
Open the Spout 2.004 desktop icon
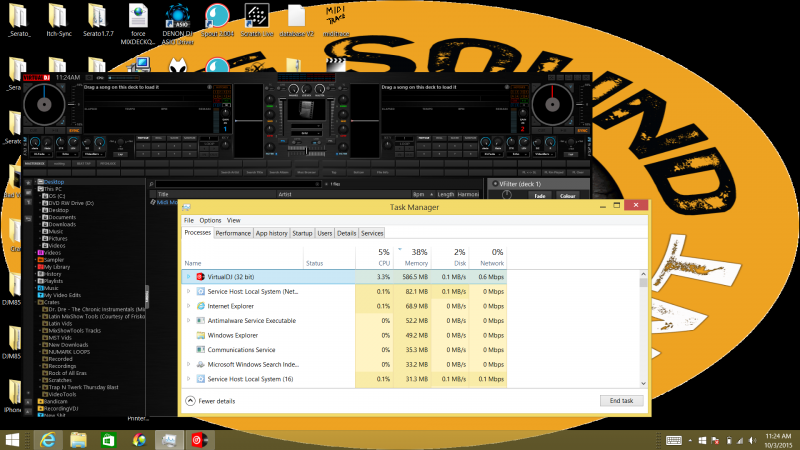point(217,20)
